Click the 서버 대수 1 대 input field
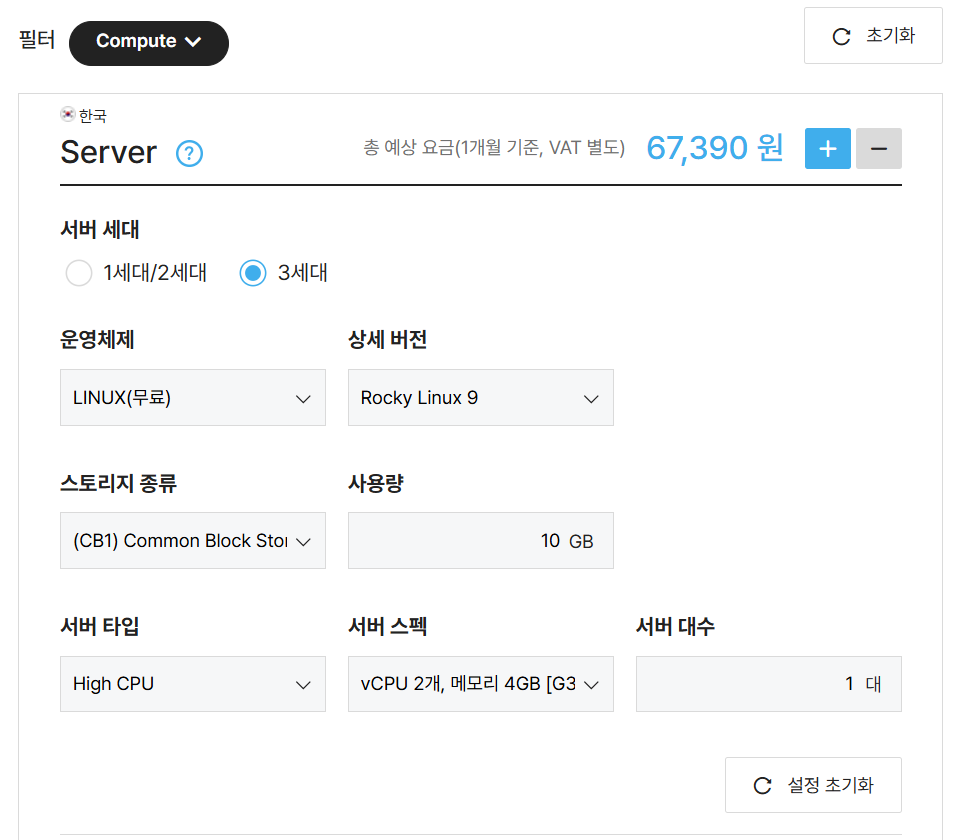956x840 pixels. pyautogui.click(x=768, y=684)
